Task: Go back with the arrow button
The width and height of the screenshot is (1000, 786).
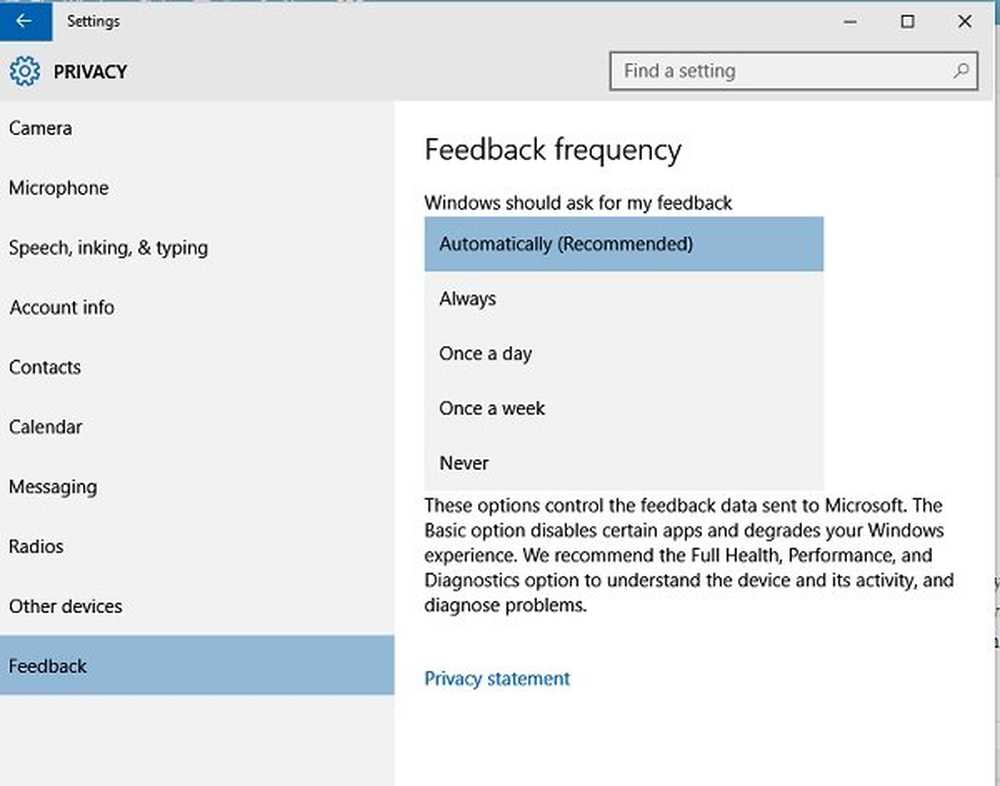Action: click(26, 21)
